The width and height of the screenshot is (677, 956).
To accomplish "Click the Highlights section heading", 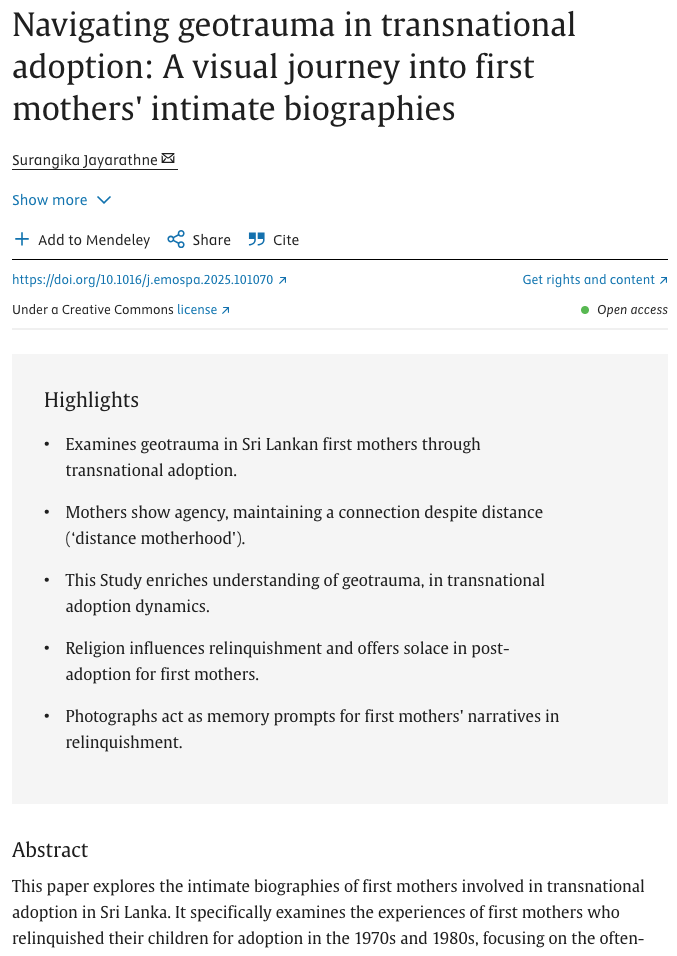I will pos(91,400).
